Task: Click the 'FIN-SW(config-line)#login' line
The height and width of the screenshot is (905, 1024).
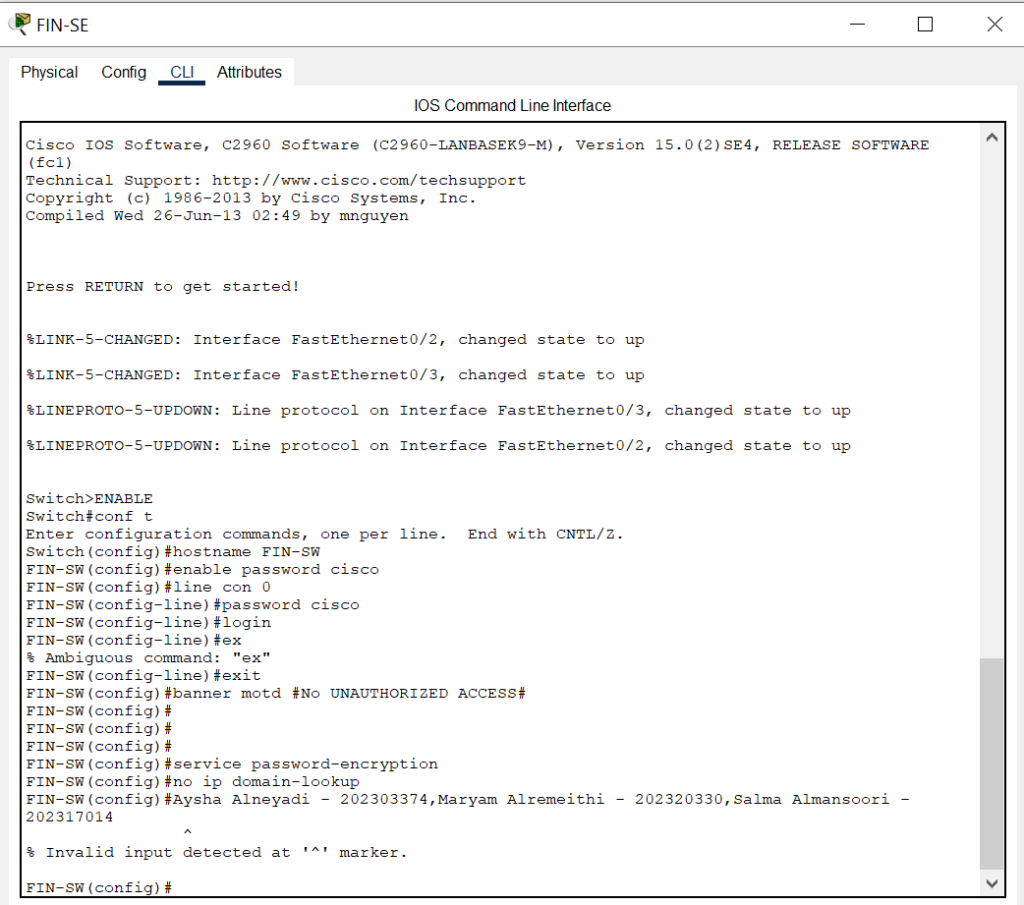Action: pos(148,622)
